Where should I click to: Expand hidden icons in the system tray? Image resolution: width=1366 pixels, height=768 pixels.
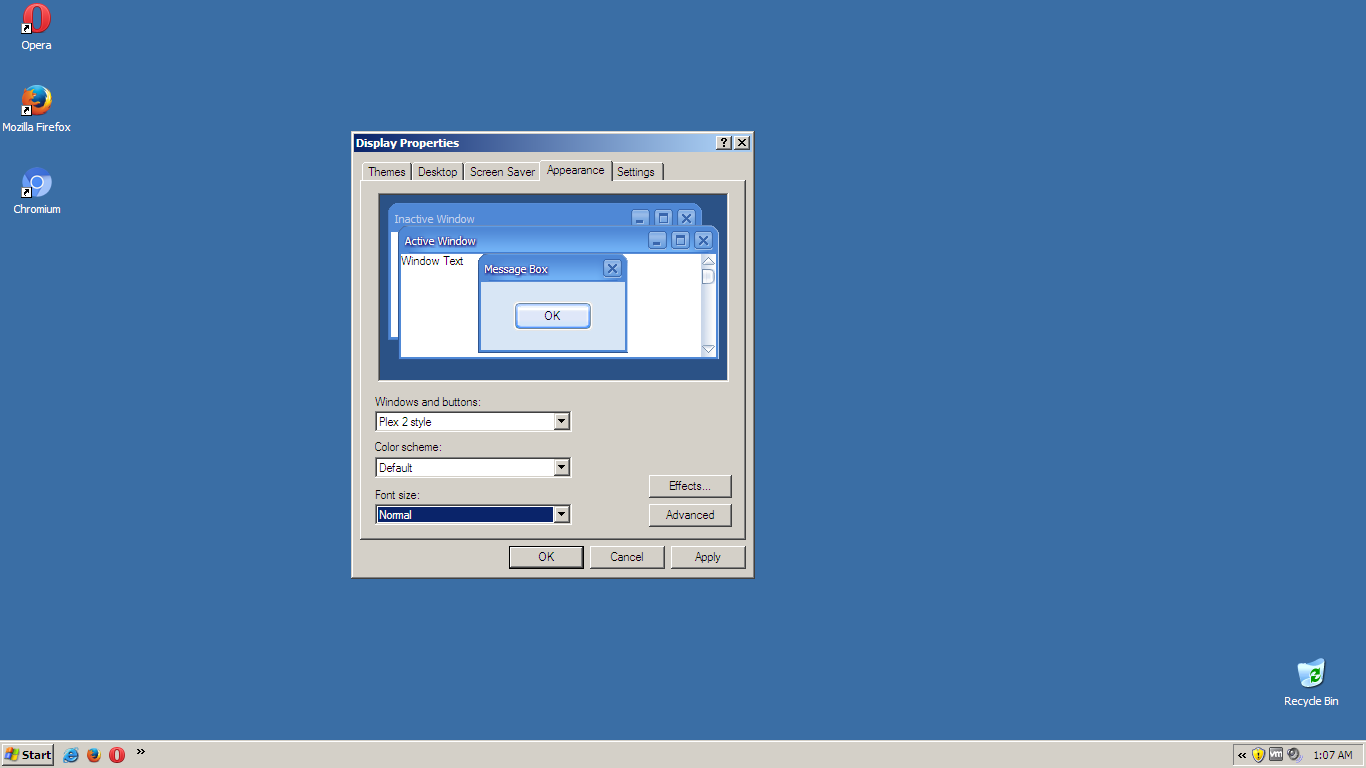[x=1240, y=755]
